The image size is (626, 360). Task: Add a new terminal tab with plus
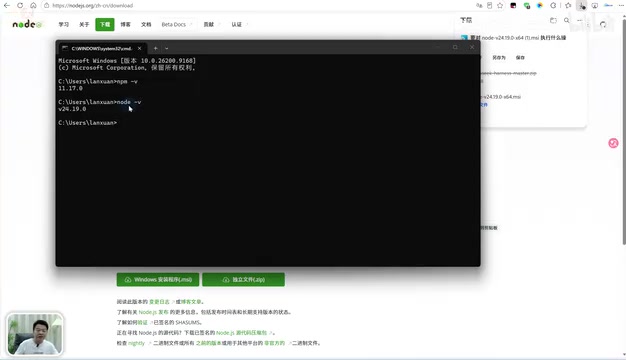pyautogui.click(x=156, y=48)
